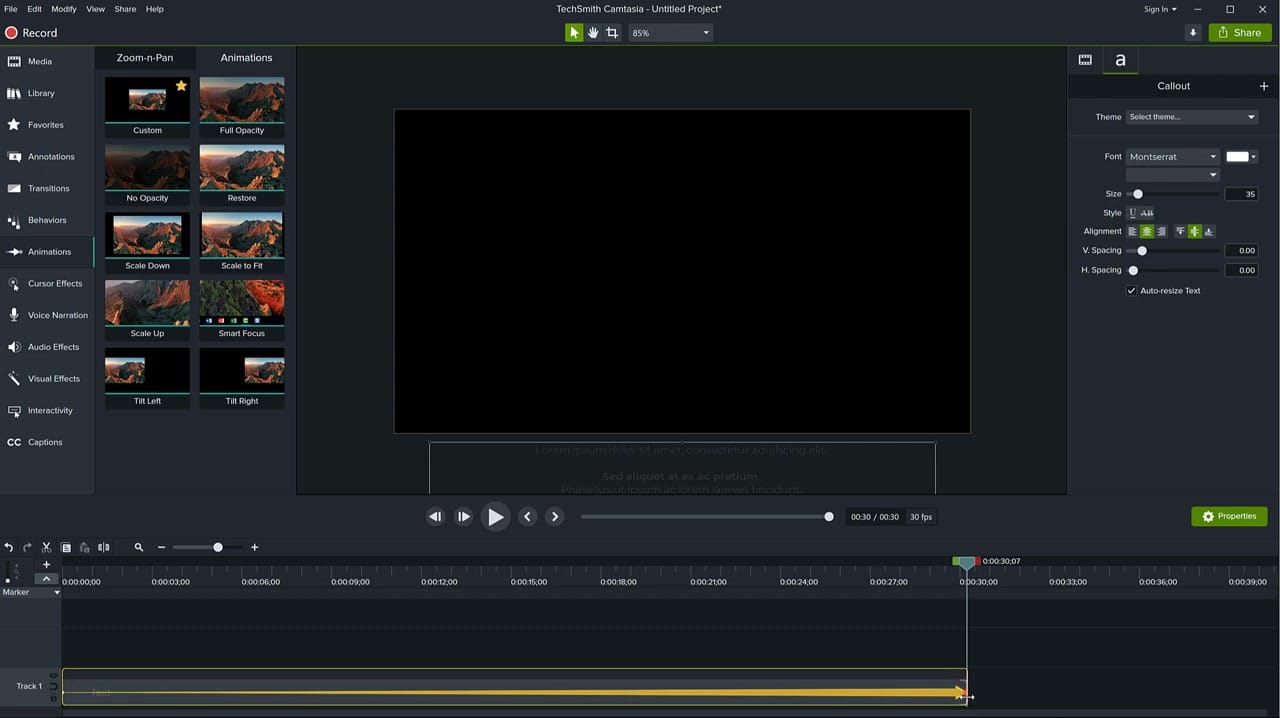Open the Captions panel

click(44, 442)
